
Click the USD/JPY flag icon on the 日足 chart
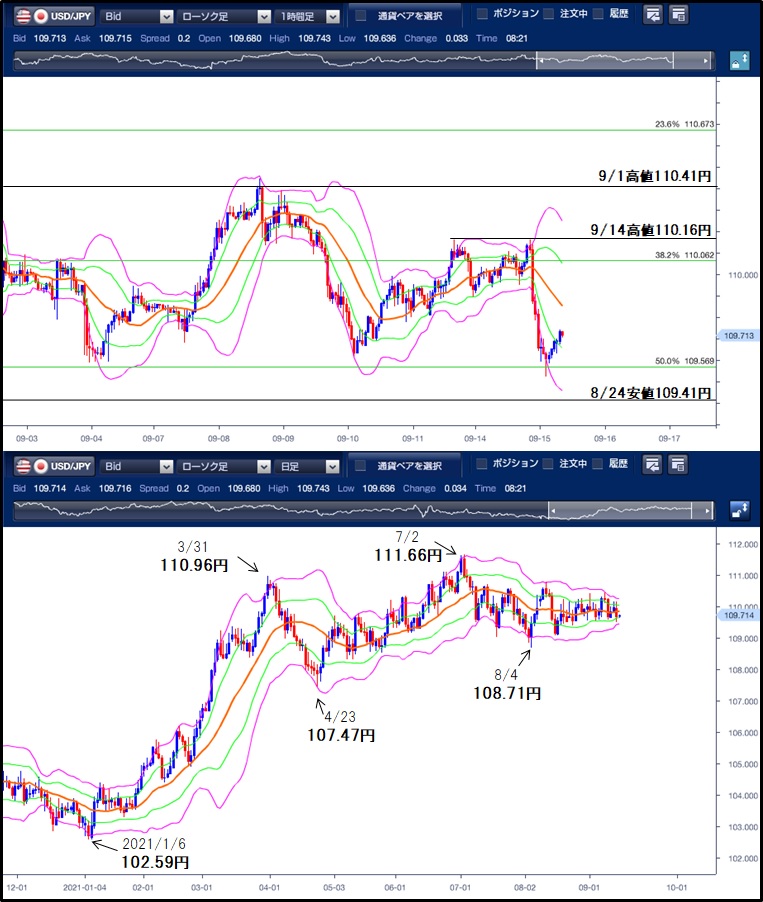32,466
